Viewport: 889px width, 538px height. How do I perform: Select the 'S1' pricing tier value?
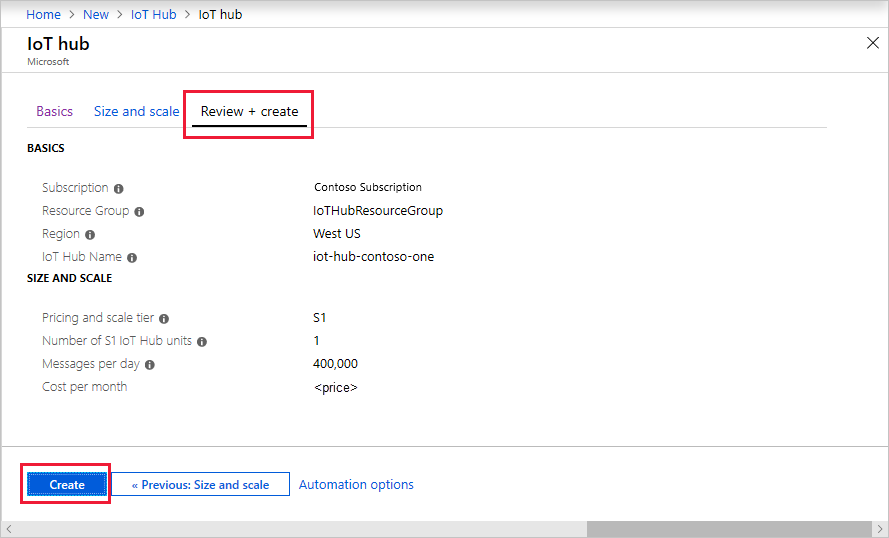point(320,318)
